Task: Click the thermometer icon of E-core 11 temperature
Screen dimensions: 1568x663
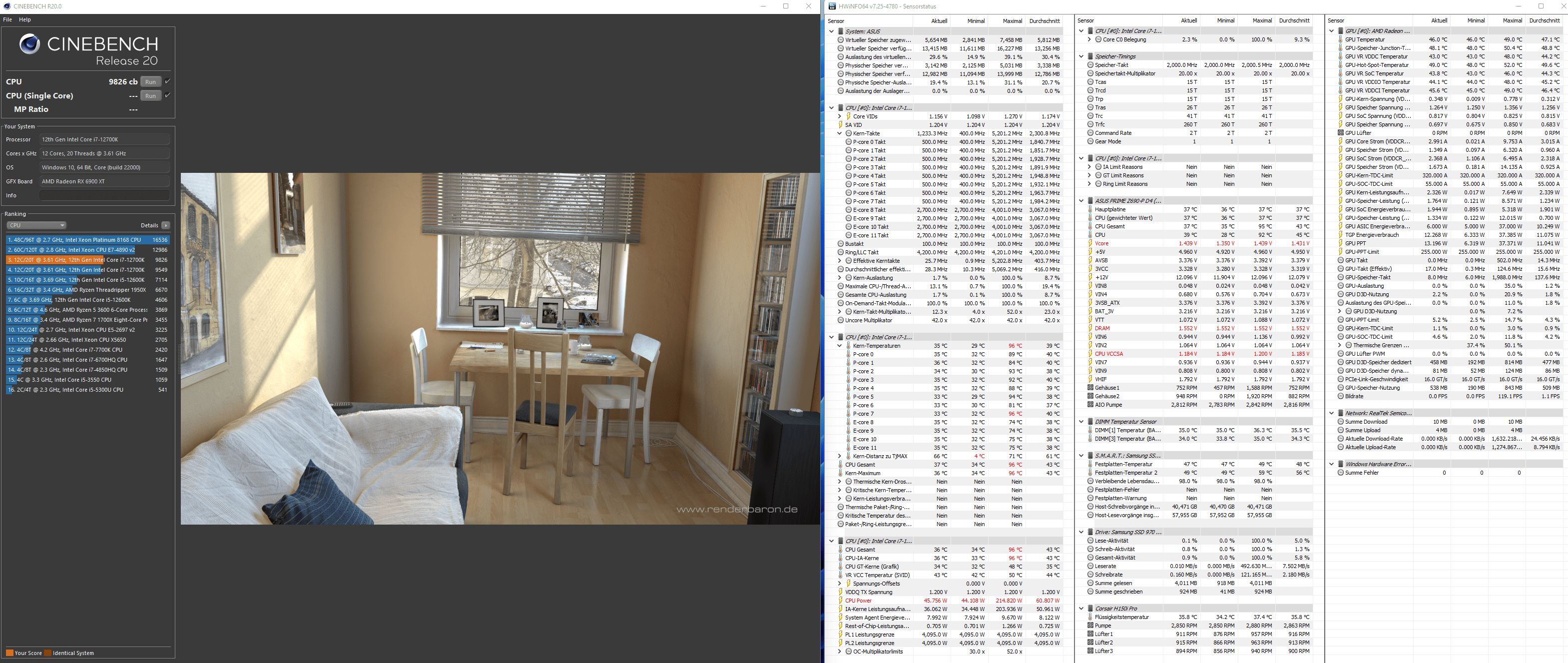Action: coord(849,448)
